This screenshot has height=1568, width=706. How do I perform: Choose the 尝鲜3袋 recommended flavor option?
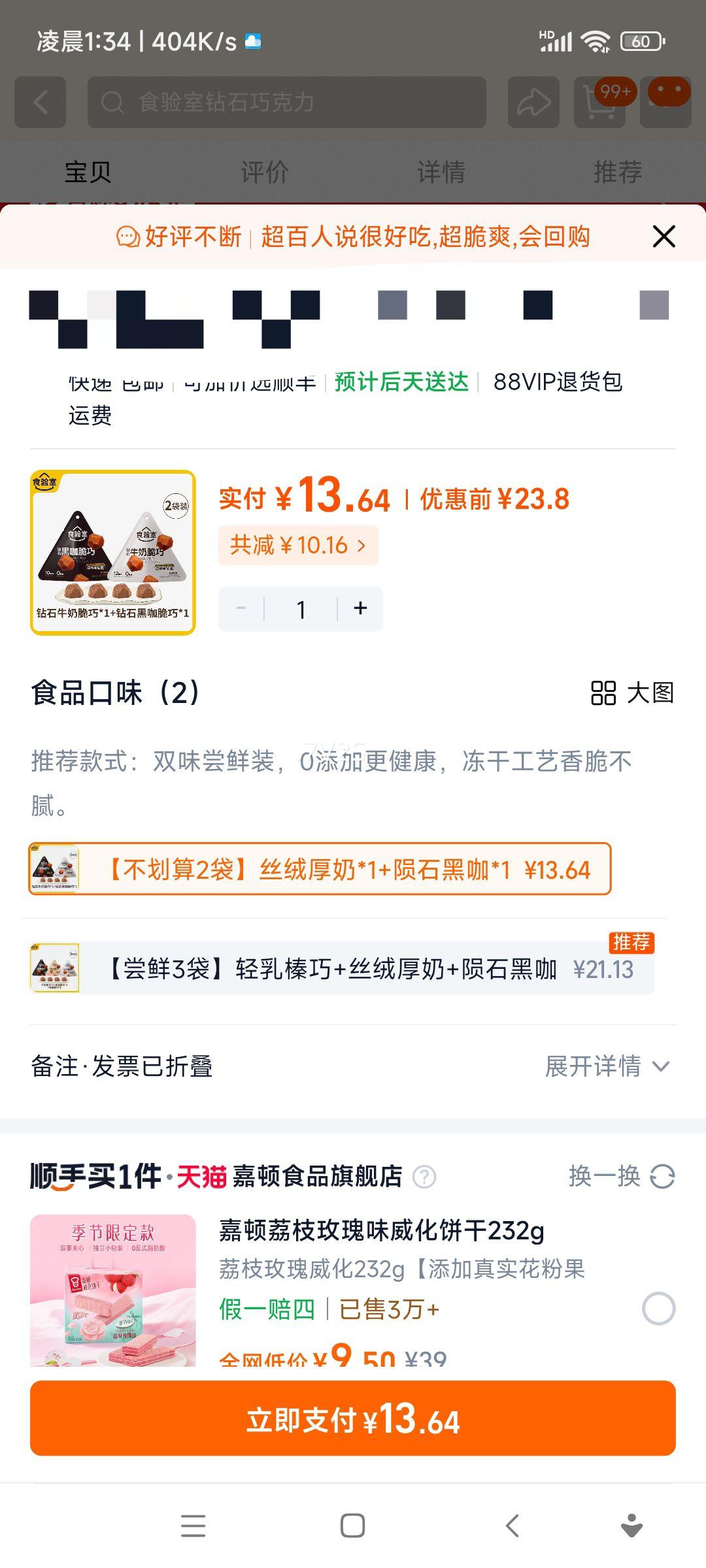[x=342, y=968]
